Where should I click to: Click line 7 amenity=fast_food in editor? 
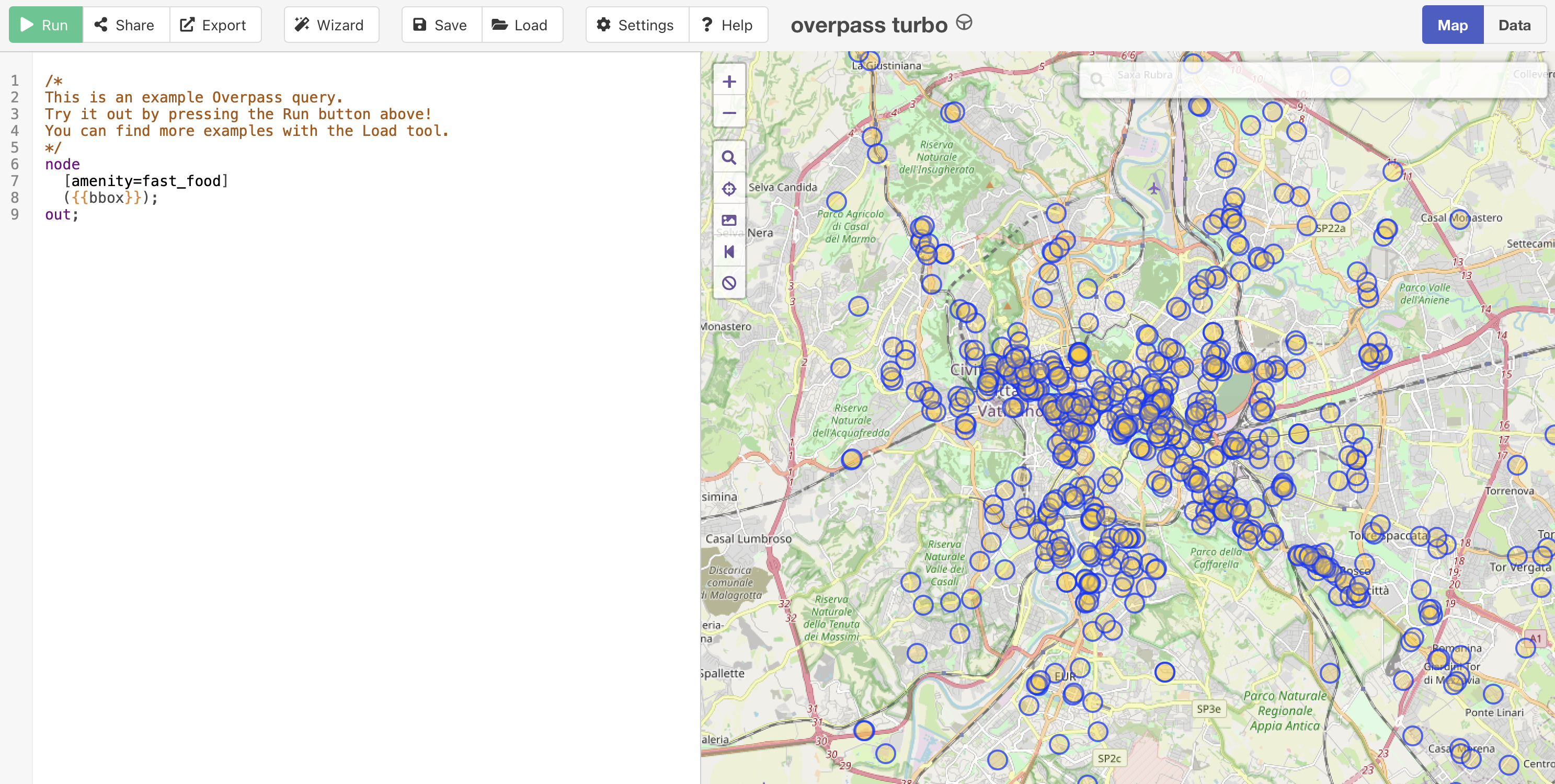[146, 181]
